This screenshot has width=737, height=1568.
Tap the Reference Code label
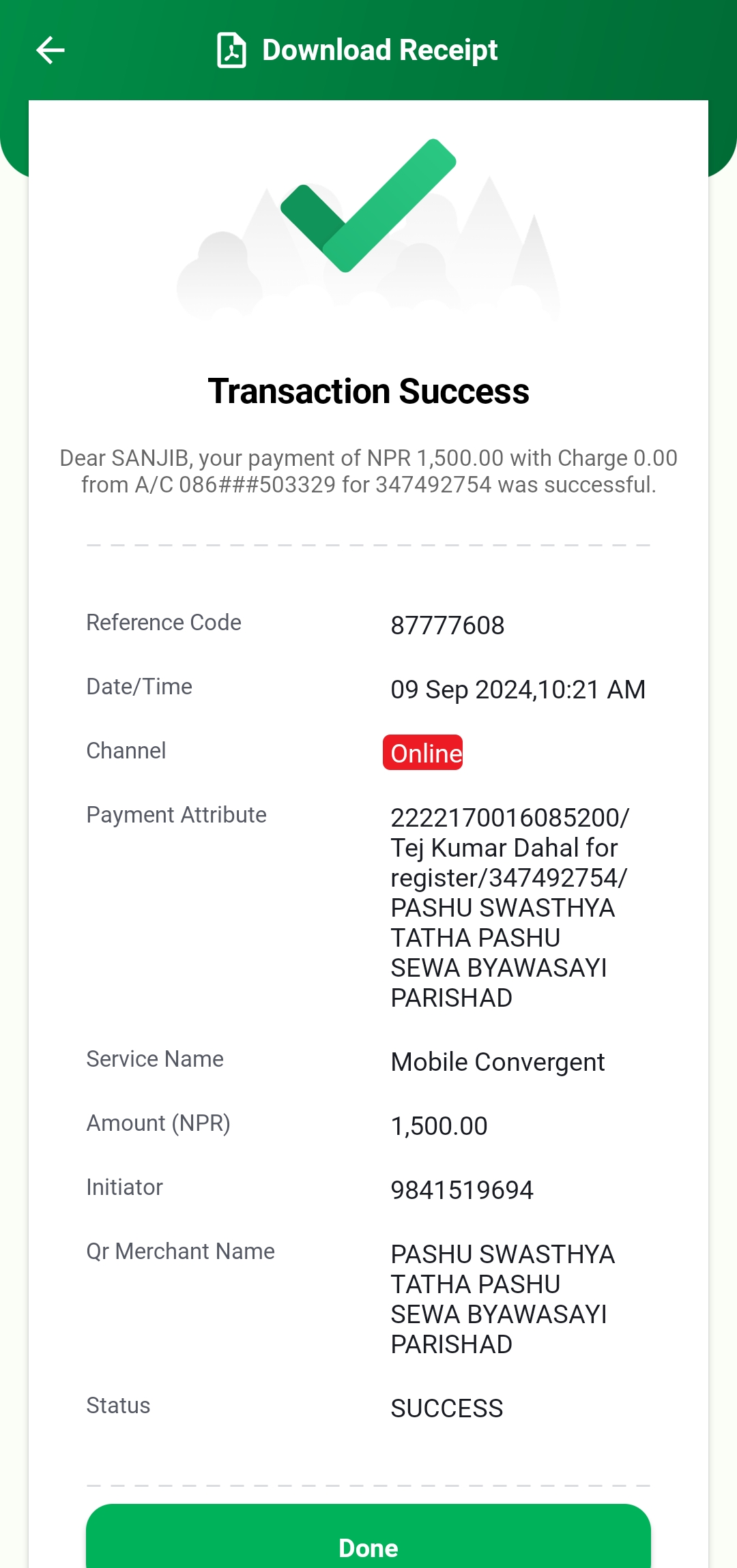[x=164, y=622]
